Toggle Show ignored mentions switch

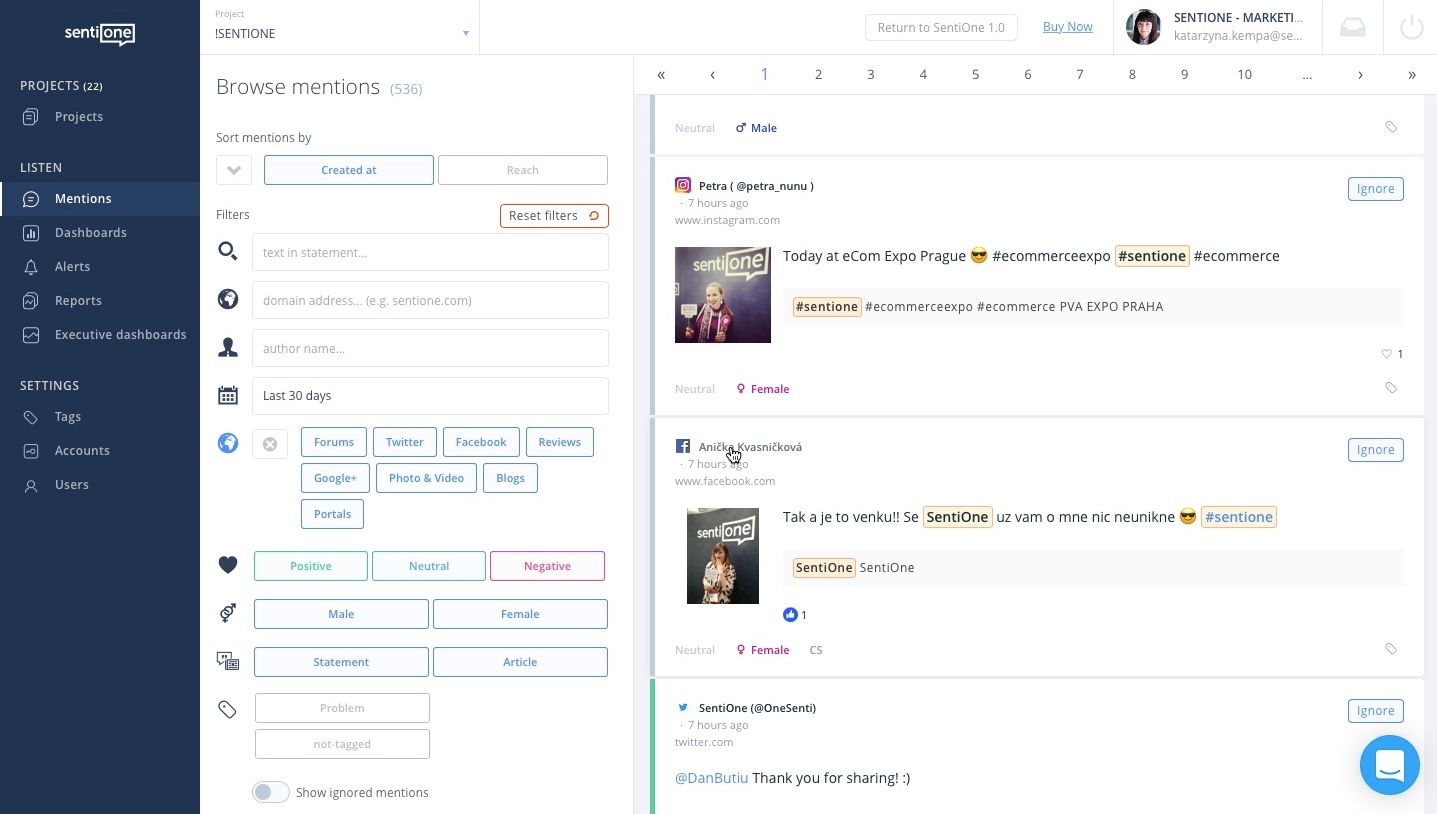coord(270,792)
